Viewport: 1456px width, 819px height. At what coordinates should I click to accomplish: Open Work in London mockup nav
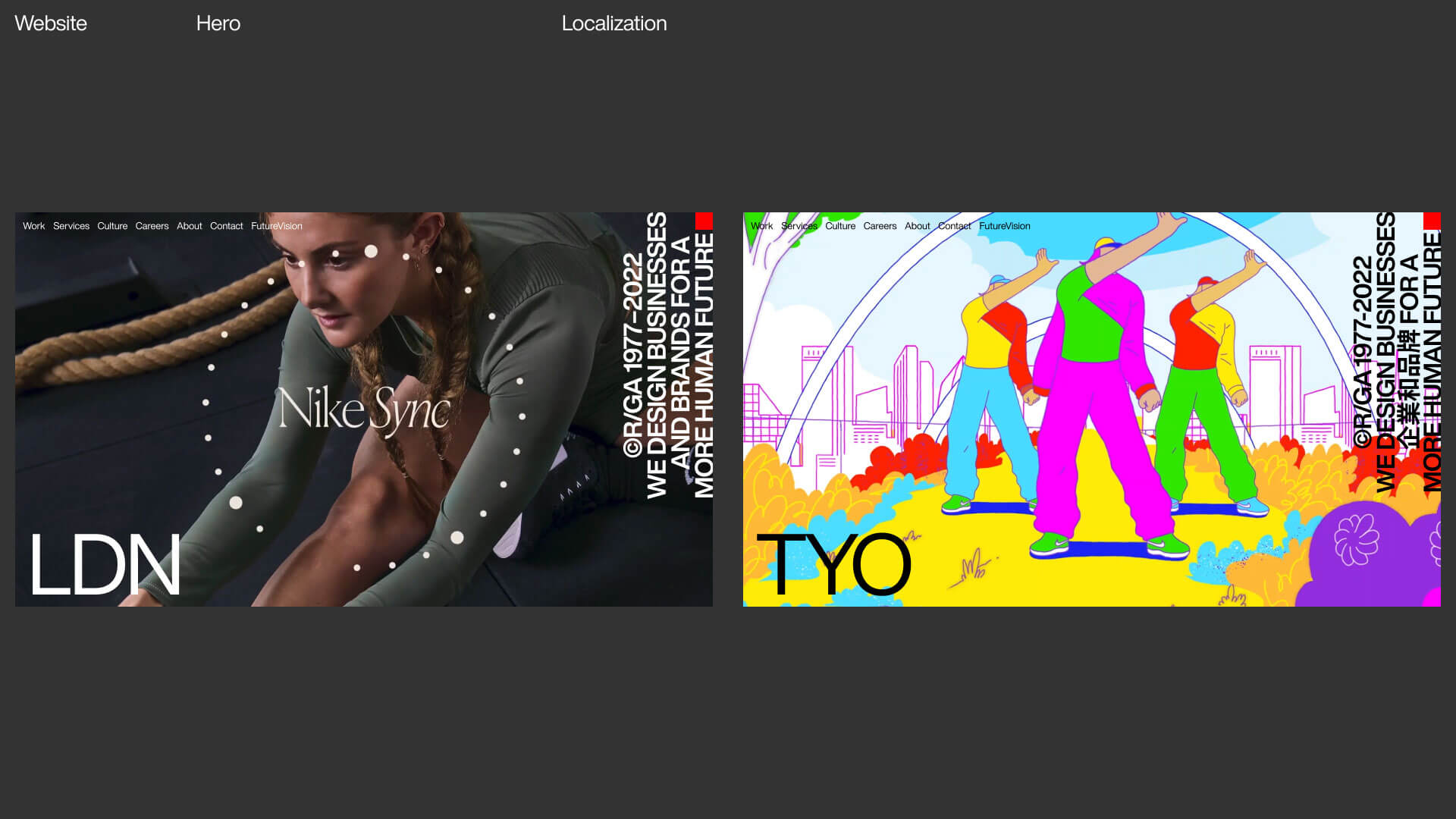33,226
